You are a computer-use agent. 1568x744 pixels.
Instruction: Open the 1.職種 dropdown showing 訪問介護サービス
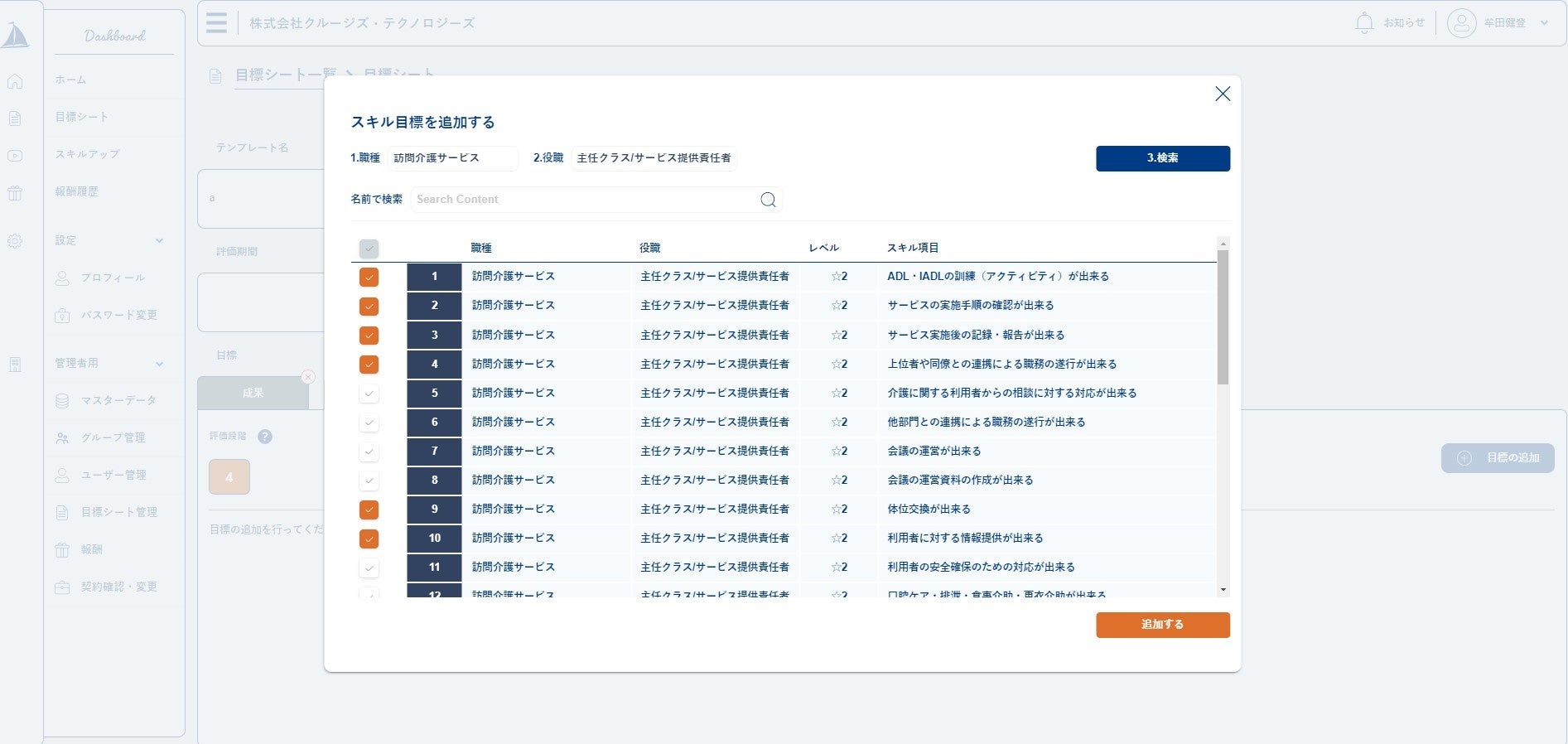tap(453, 158)
